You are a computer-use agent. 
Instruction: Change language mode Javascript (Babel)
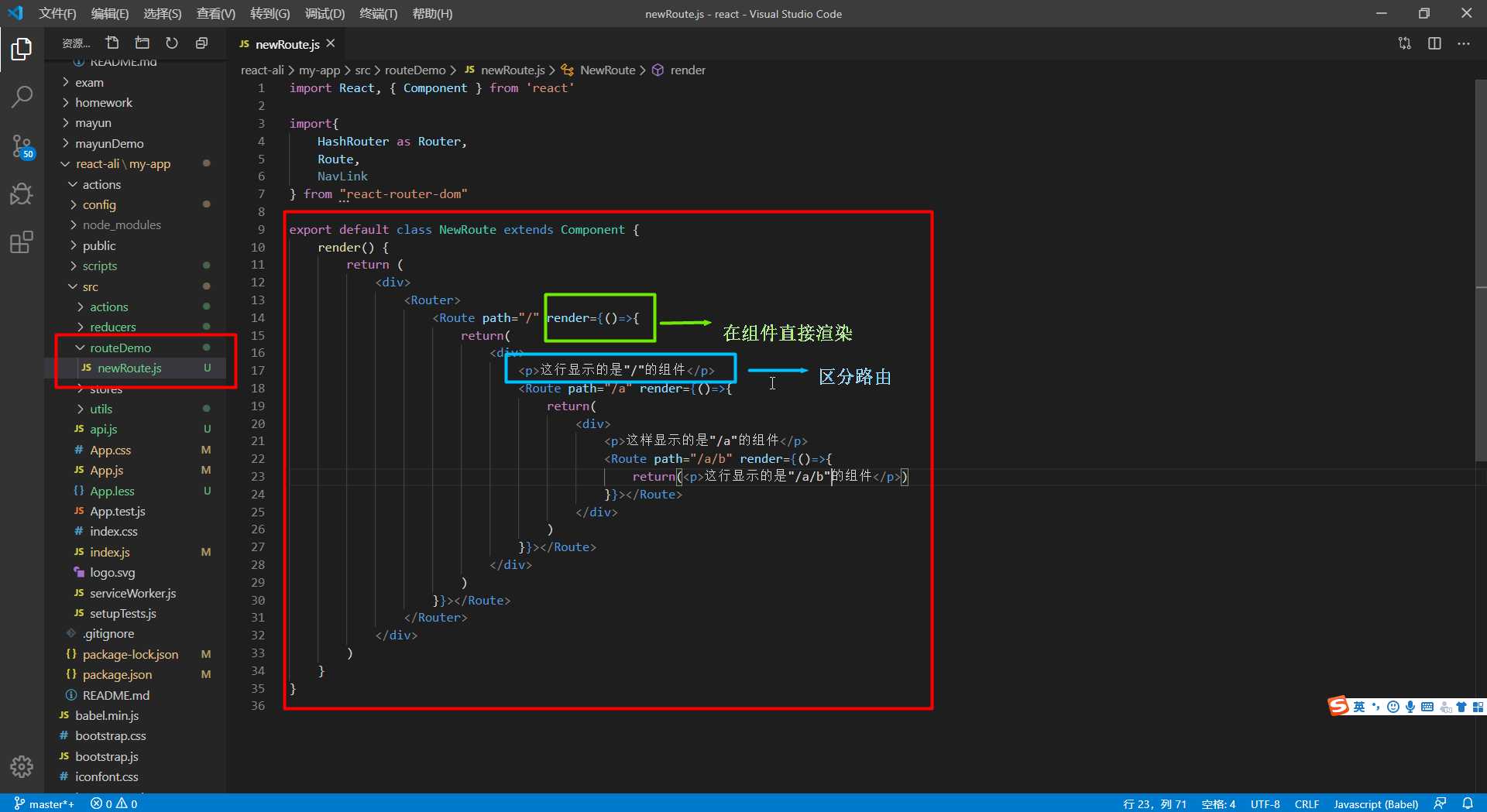tap(1375, 803)
